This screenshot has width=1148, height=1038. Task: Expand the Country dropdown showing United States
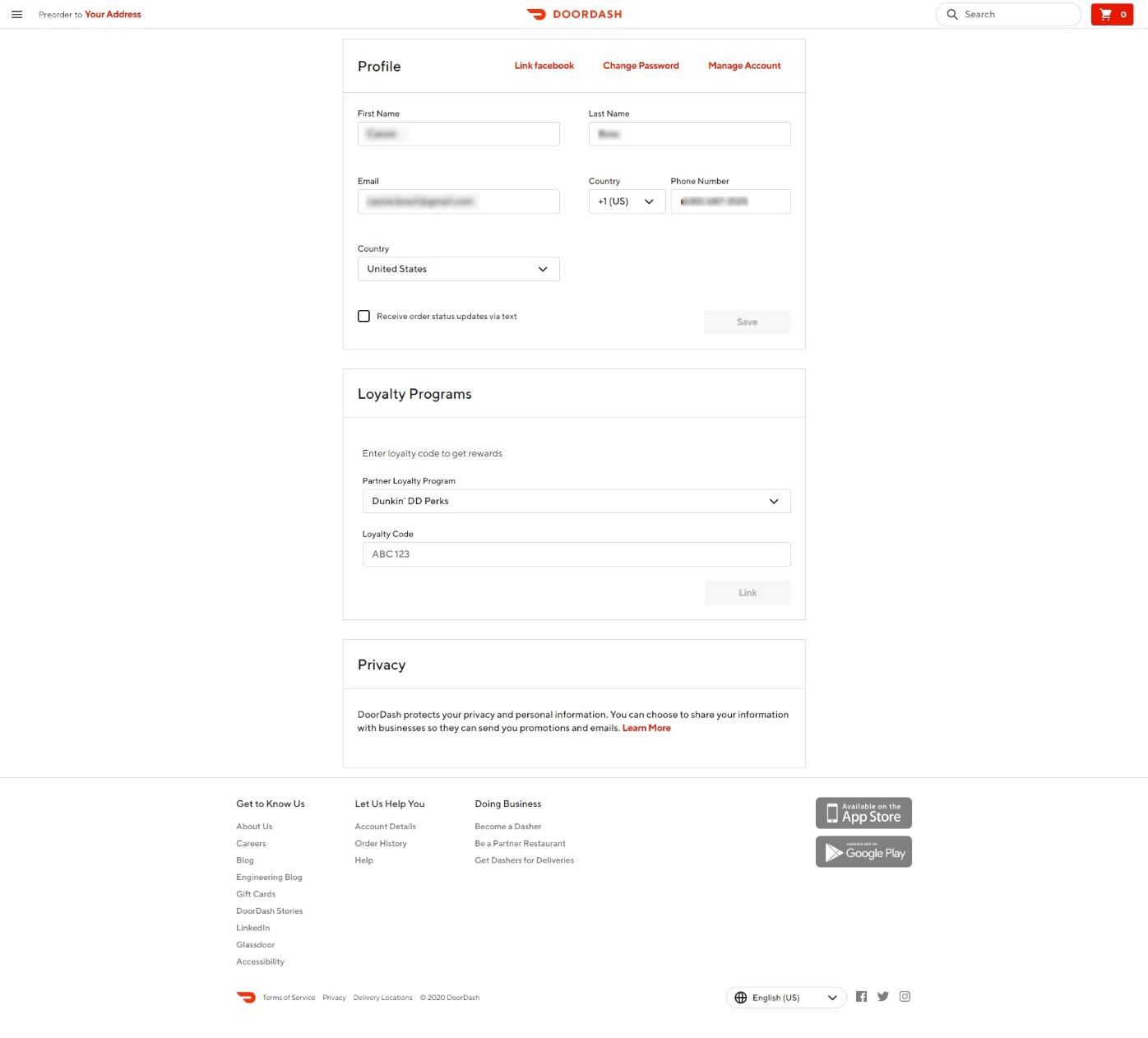coord(458,269)
